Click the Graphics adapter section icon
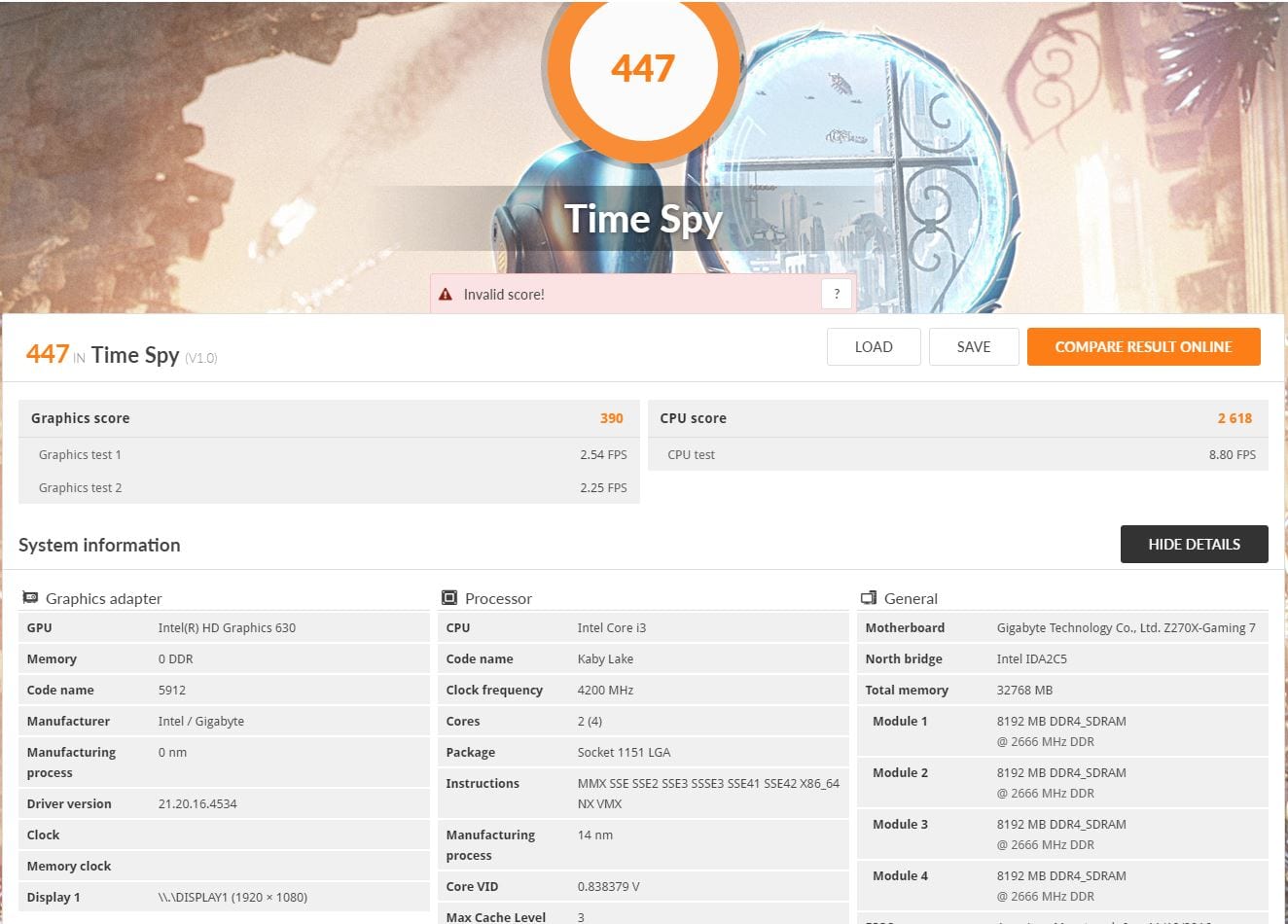The image size is (1288, 924). tap(30, 598)
